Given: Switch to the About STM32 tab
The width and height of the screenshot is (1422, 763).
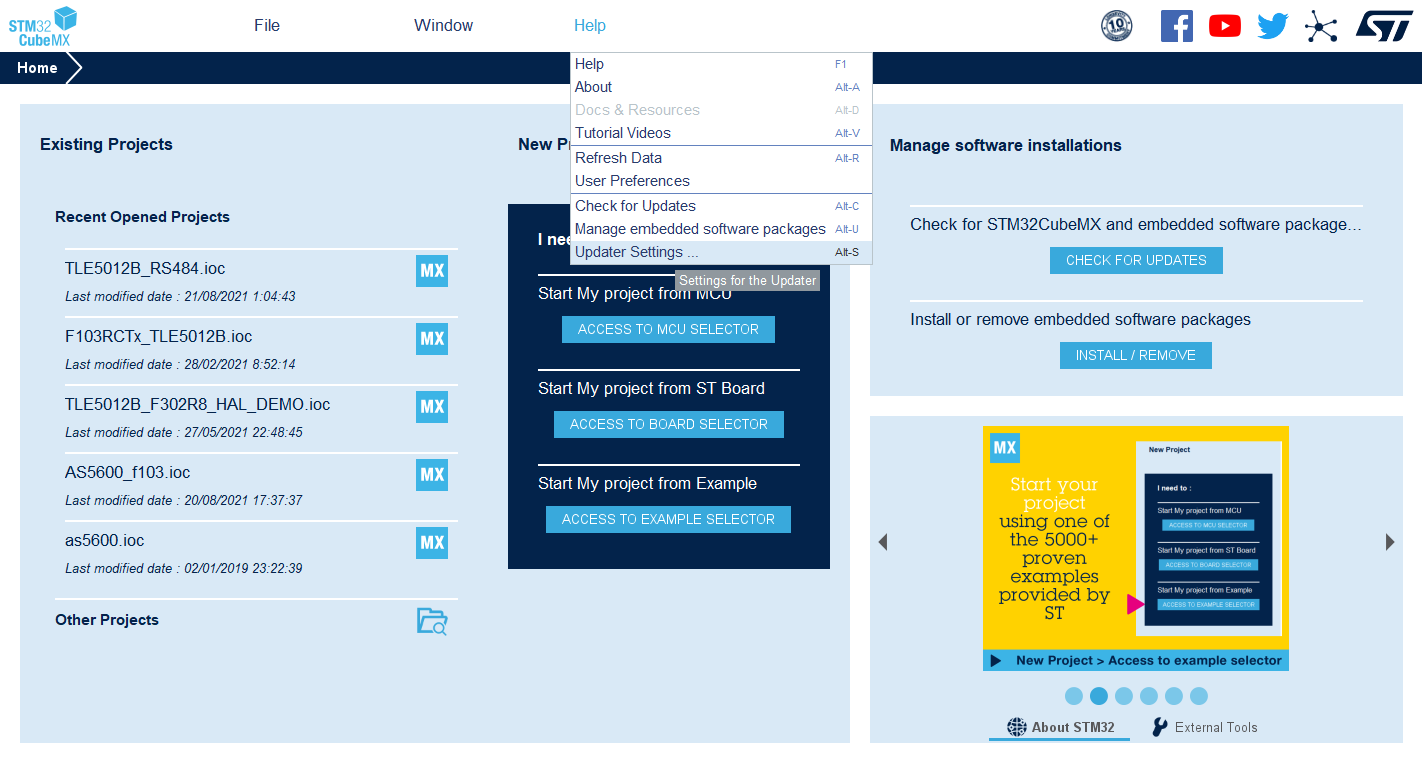Looking at the screenshot, I should click(x=1060, y=727).
